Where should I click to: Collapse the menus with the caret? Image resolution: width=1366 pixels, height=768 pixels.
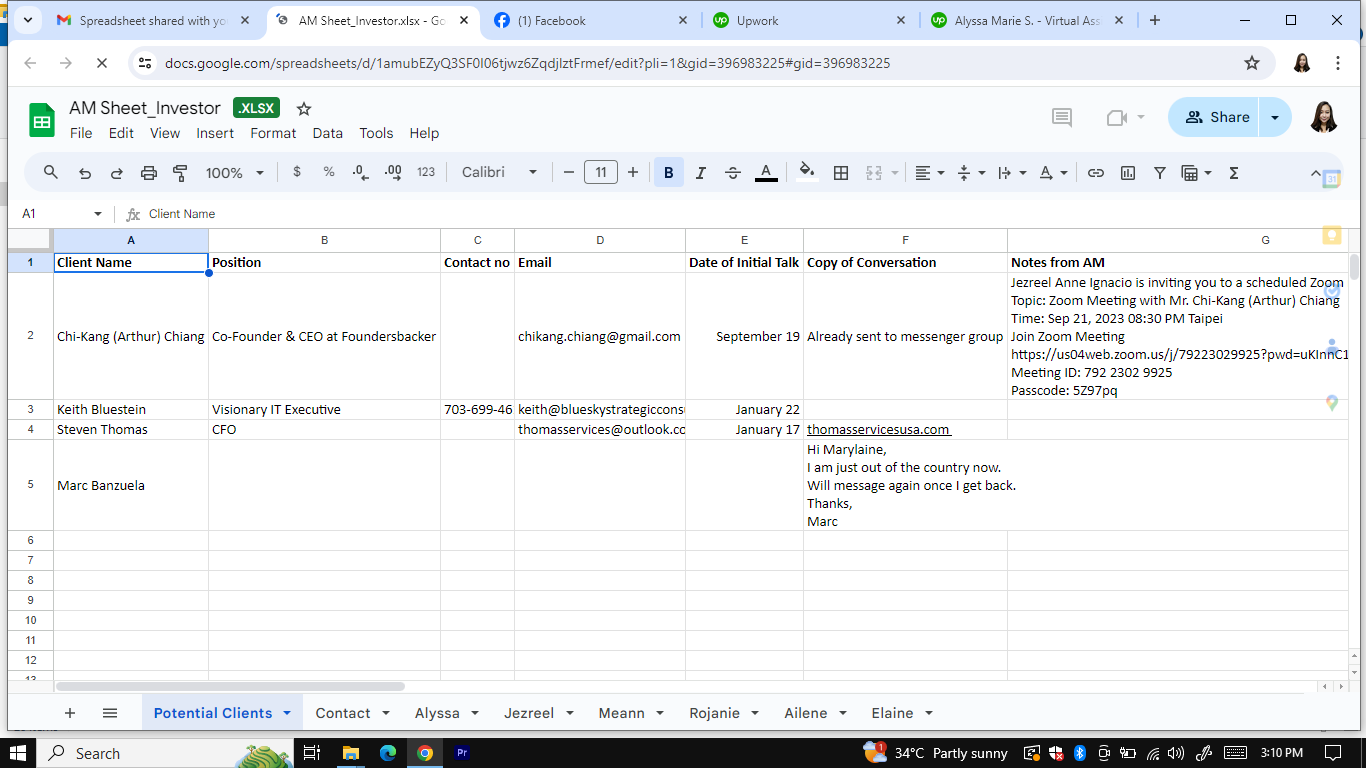point(1316,173)
